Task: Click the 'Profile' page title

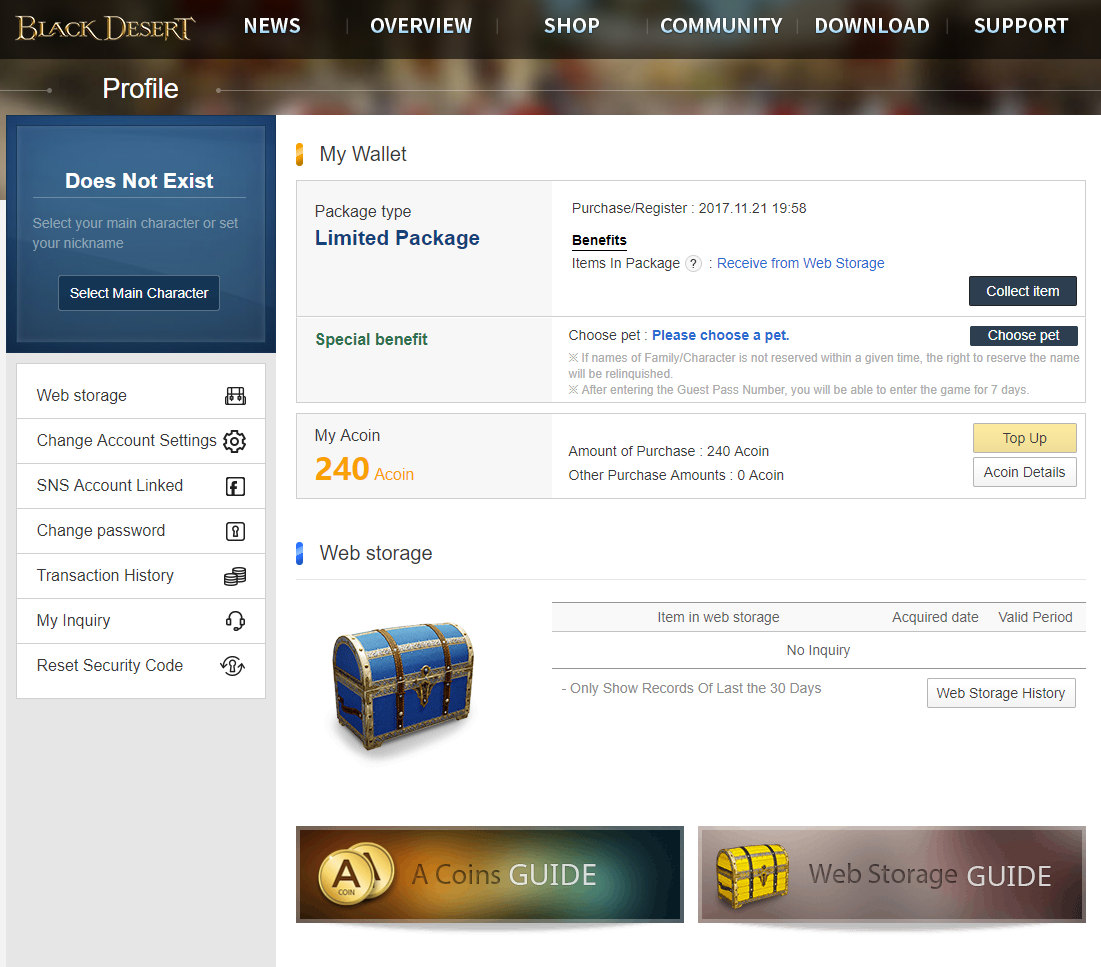Action: coord(140,89)
